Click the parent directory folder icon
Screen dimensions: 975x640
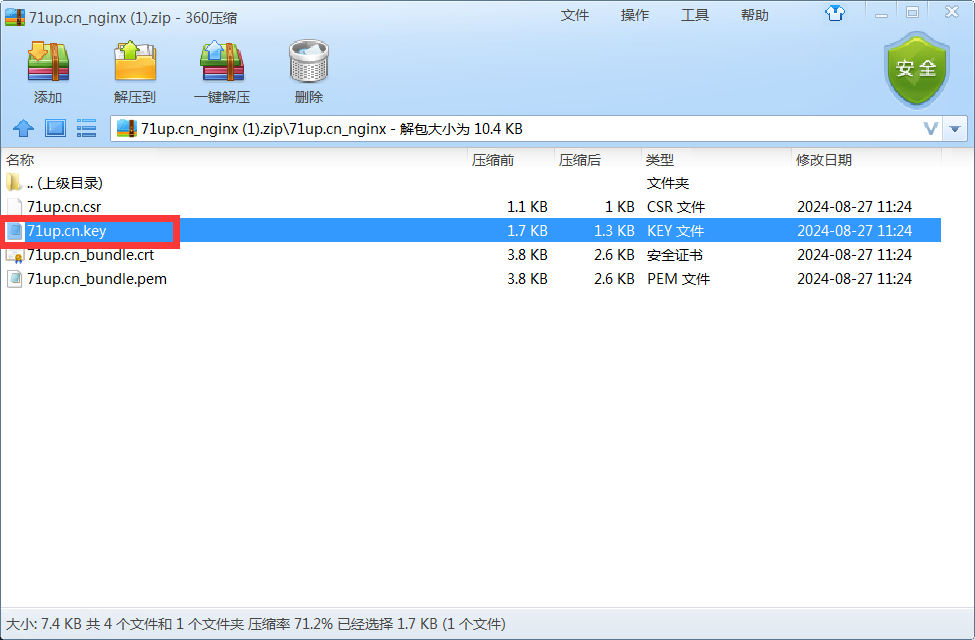(x=14, y=183)
